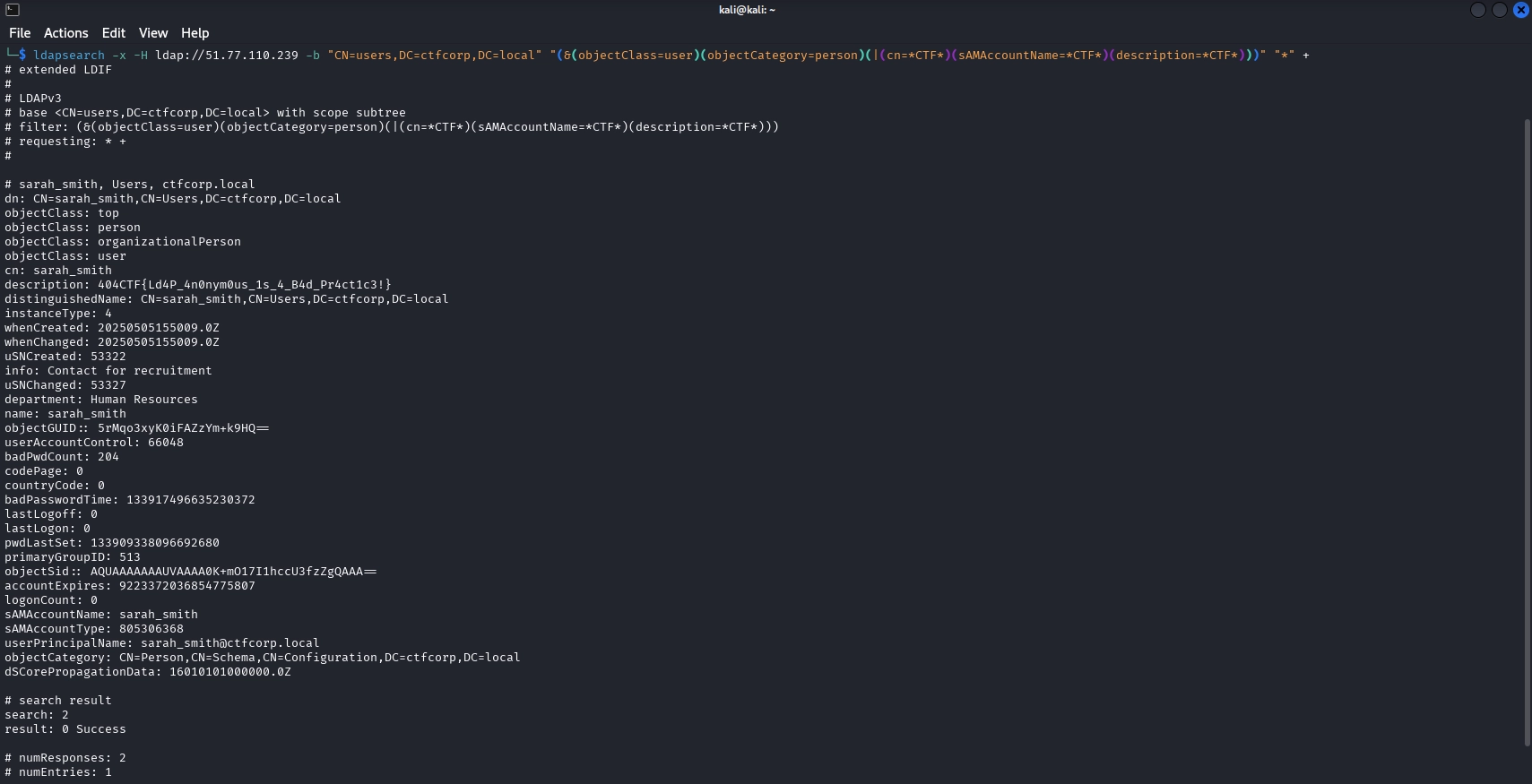Close the kali terminal window

[1521, 10]
